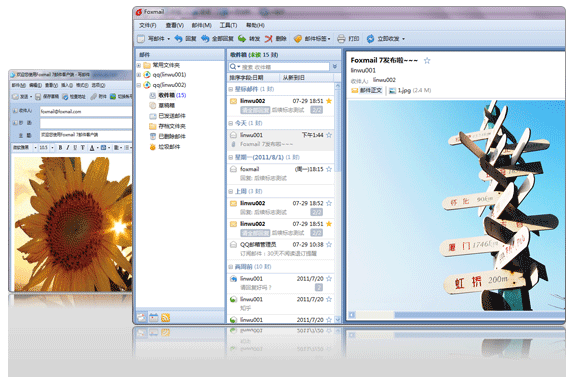573x387 pixels.
Task: Click the 打印 printer icon
Action: pos(341,38)
